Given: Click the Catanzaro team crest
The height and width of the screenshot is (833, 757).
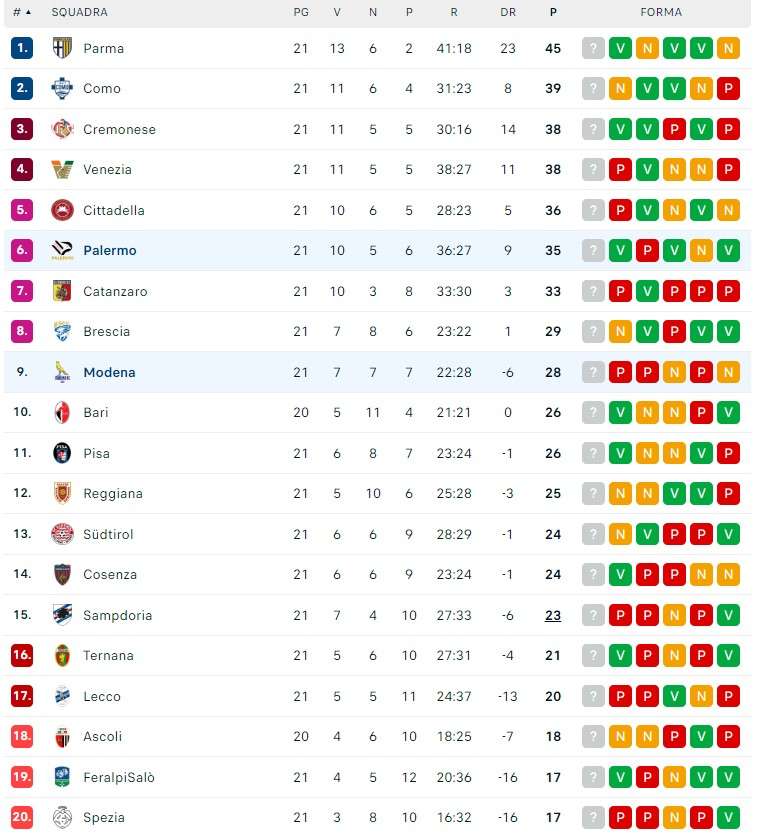Looking at the screenshot, I should coord(62,291).
